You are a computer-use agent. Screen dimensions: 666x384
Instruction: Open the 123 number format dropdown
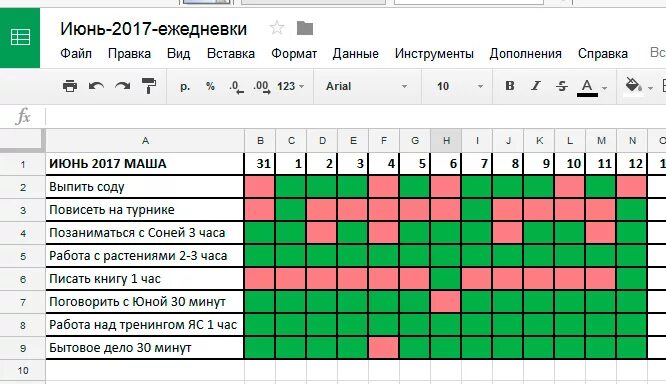click(x=291, y=86)
